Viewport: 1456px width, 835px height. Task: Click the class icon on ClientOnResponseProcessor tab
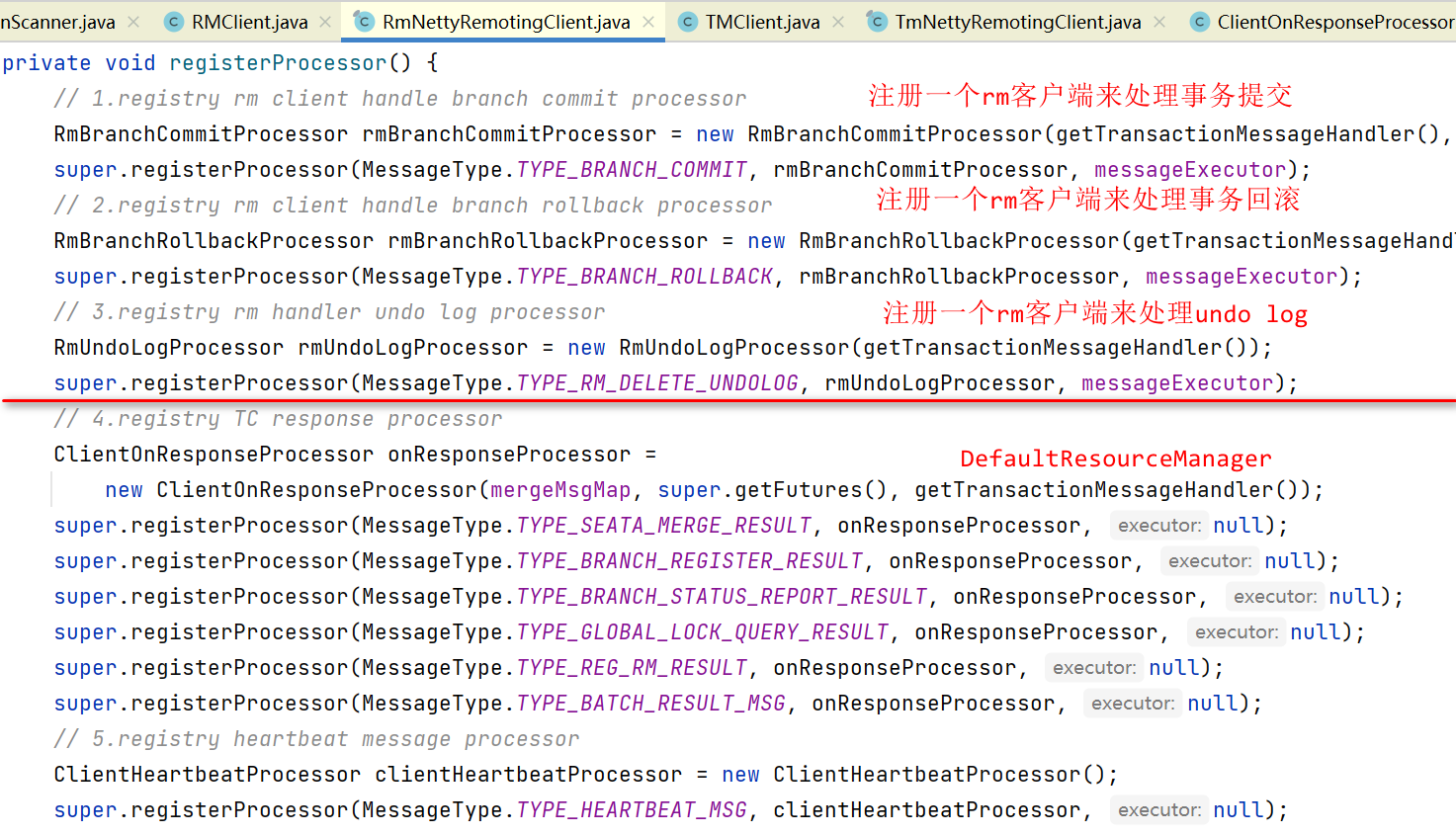point(1199,22)
